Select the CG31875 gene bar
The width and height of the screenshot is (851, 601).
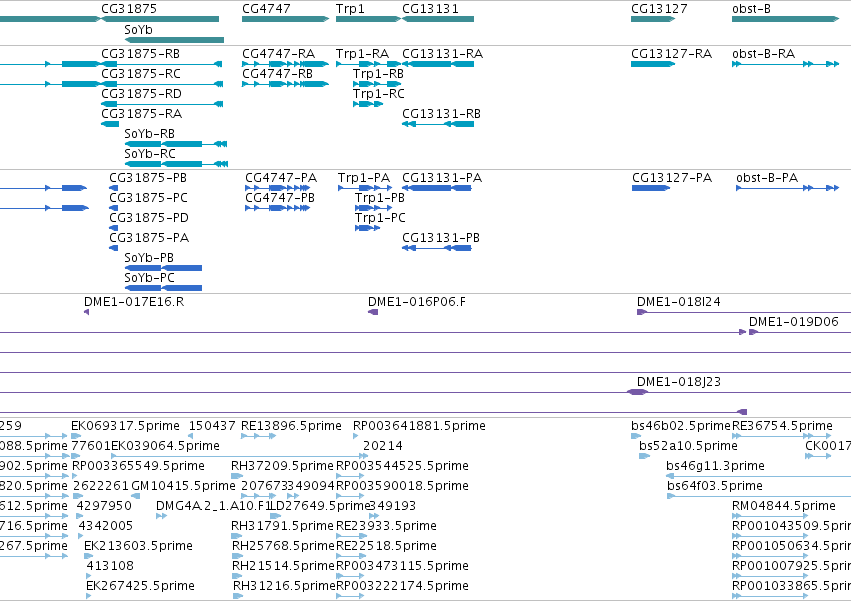click(160, 19)
